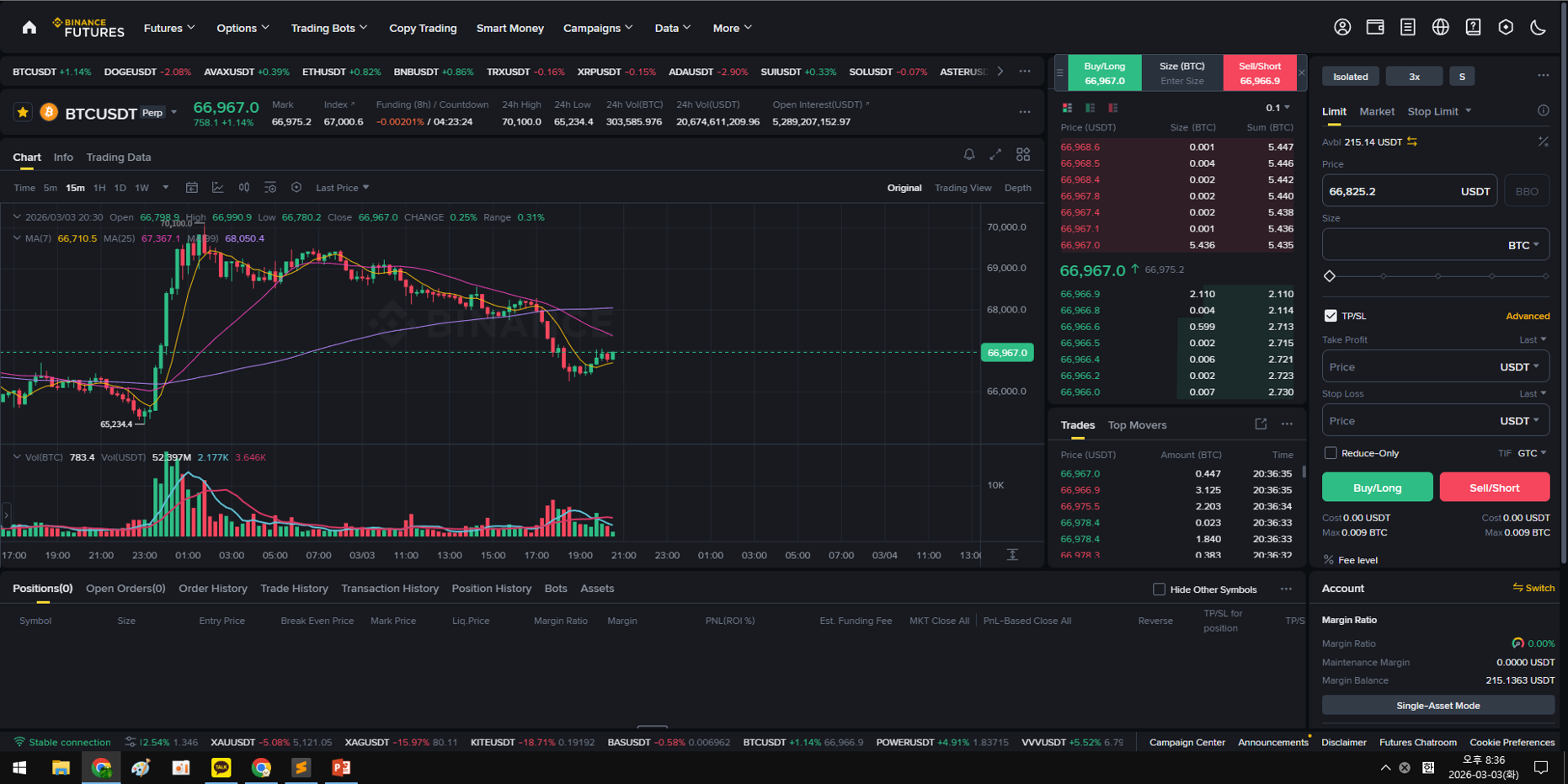Image resolution: width=1568 pixels, height=784 pixels.
Task: Open the technical indicators line-chart icon
Action: point(217,188)
